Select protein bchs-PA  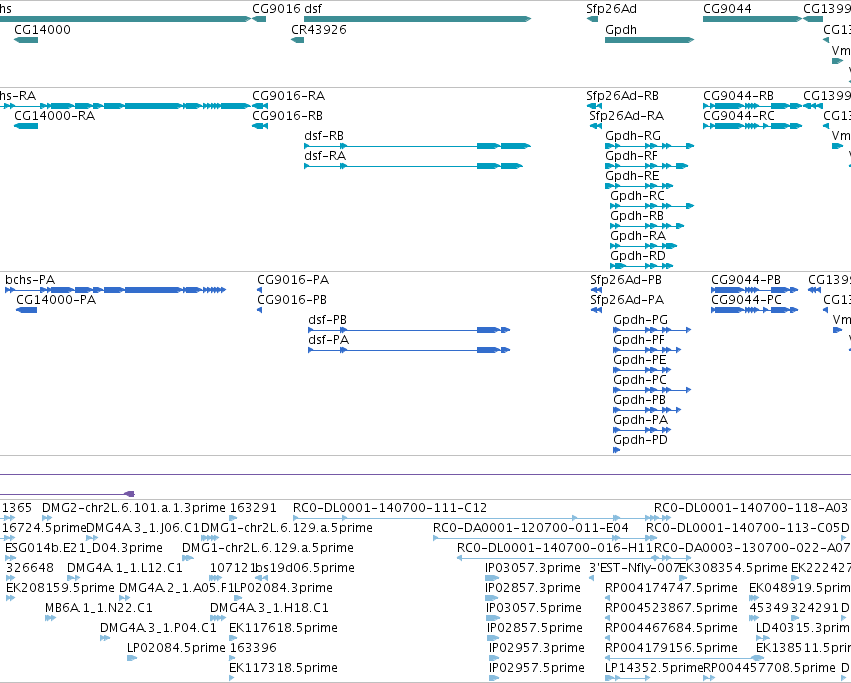pos(30,280)
